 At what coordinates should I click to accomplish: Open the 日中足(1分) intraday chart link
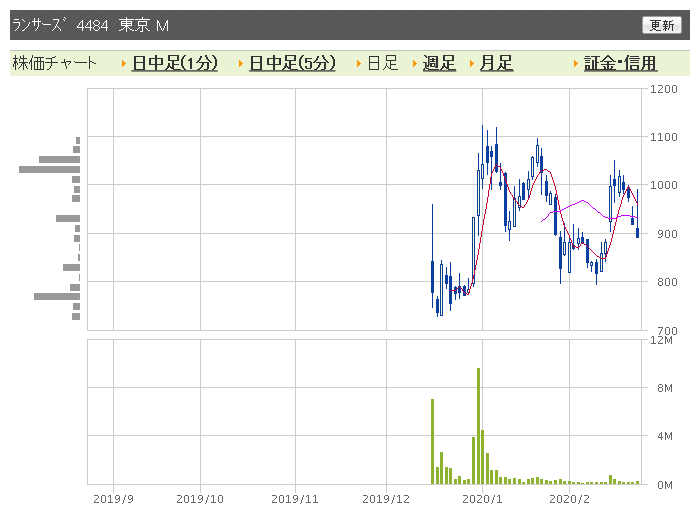[175, 63]
